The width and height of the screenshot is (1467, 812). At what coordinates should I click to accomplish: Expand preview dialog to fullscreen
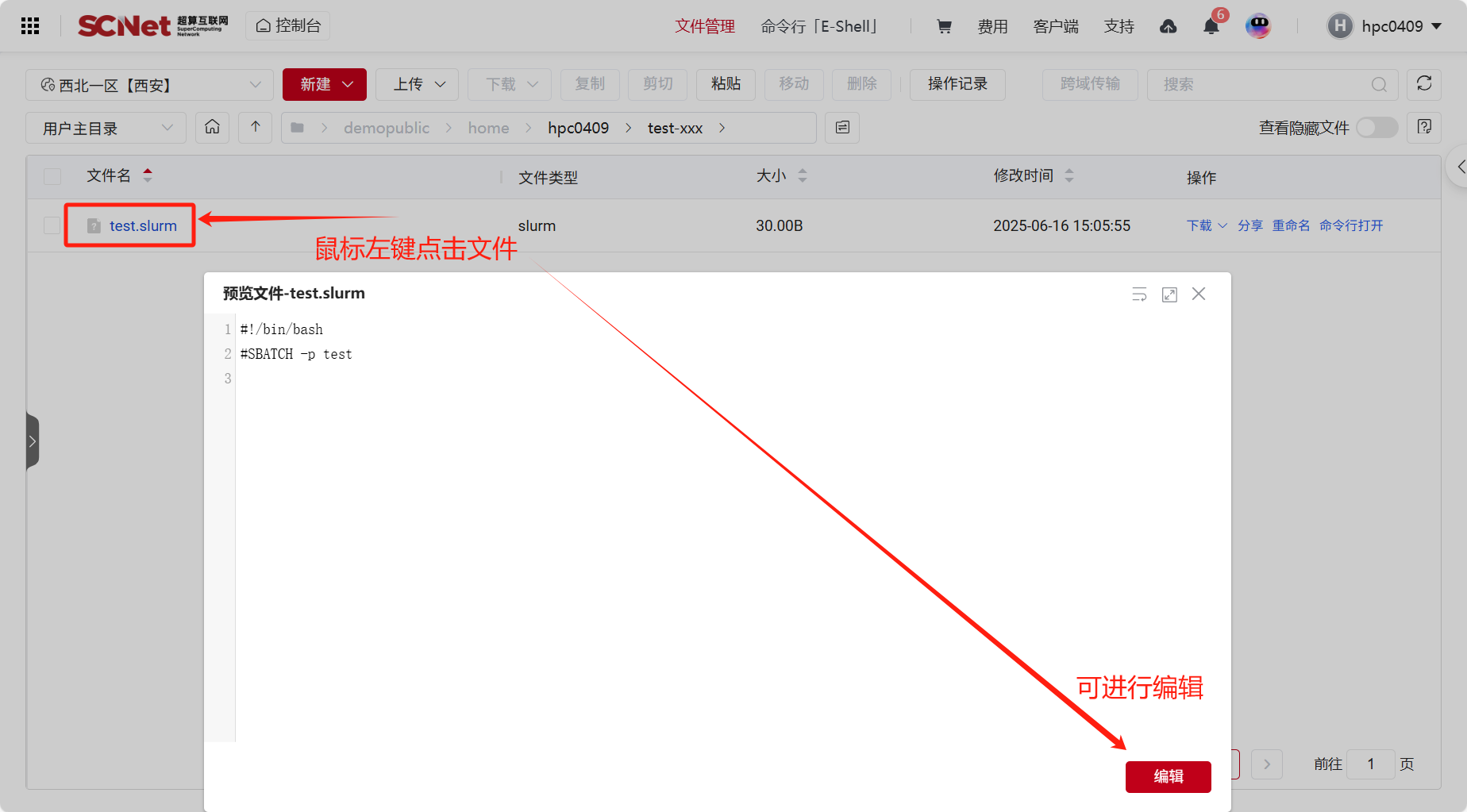click(1169, 294)
